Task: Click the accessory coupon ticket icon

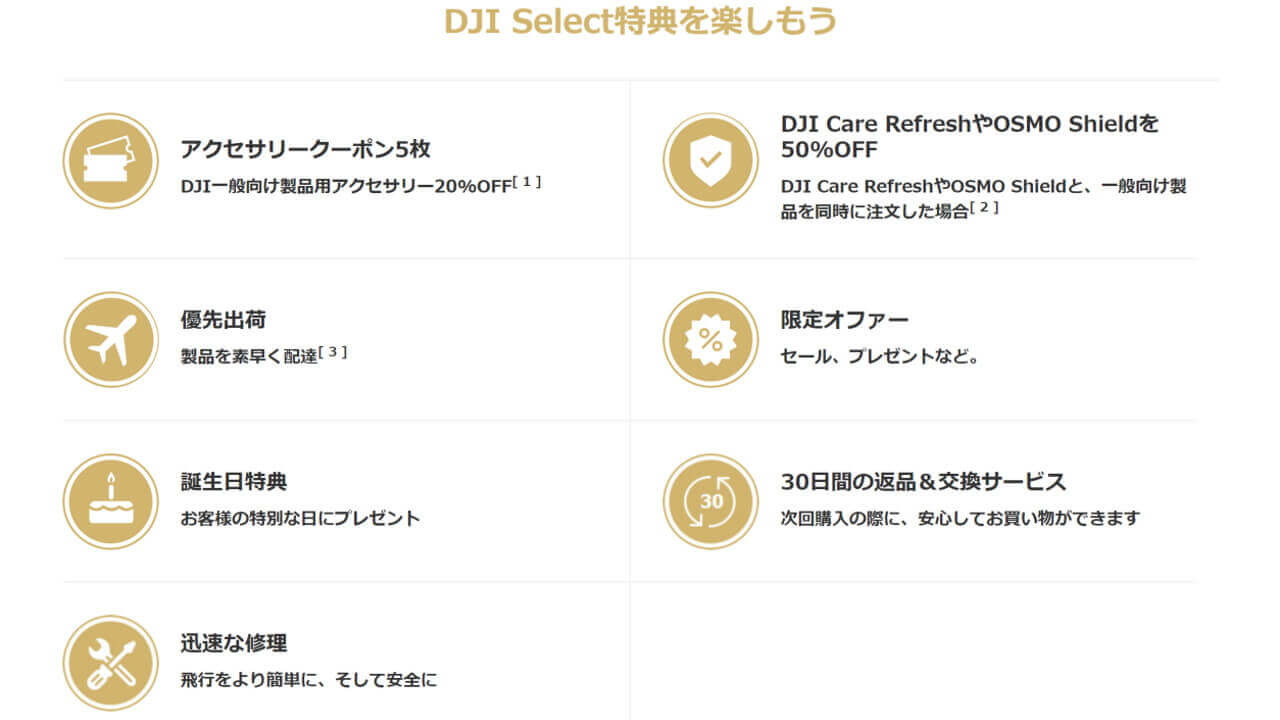Action: [110, 161]
